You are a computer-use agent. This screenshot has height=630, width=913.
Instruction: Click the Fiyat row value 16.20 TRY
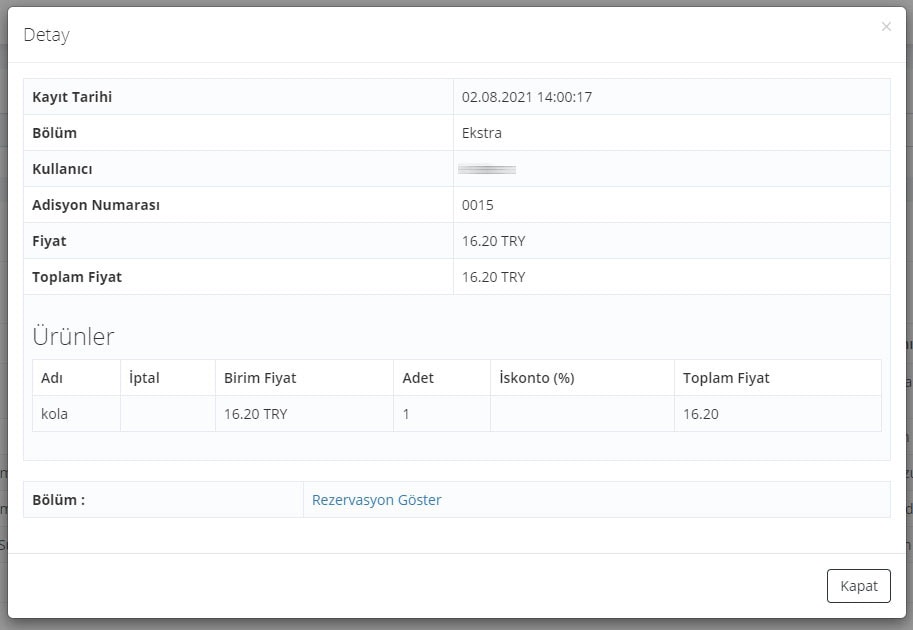[493, 241]
